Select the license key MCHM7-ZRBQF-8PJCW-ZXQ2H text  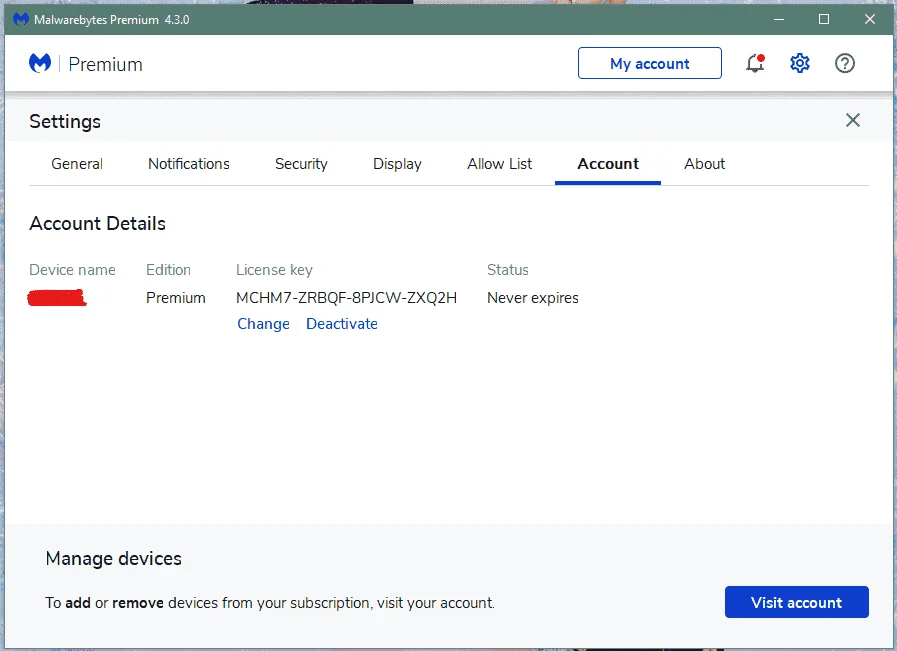click(x=346, y=298)
